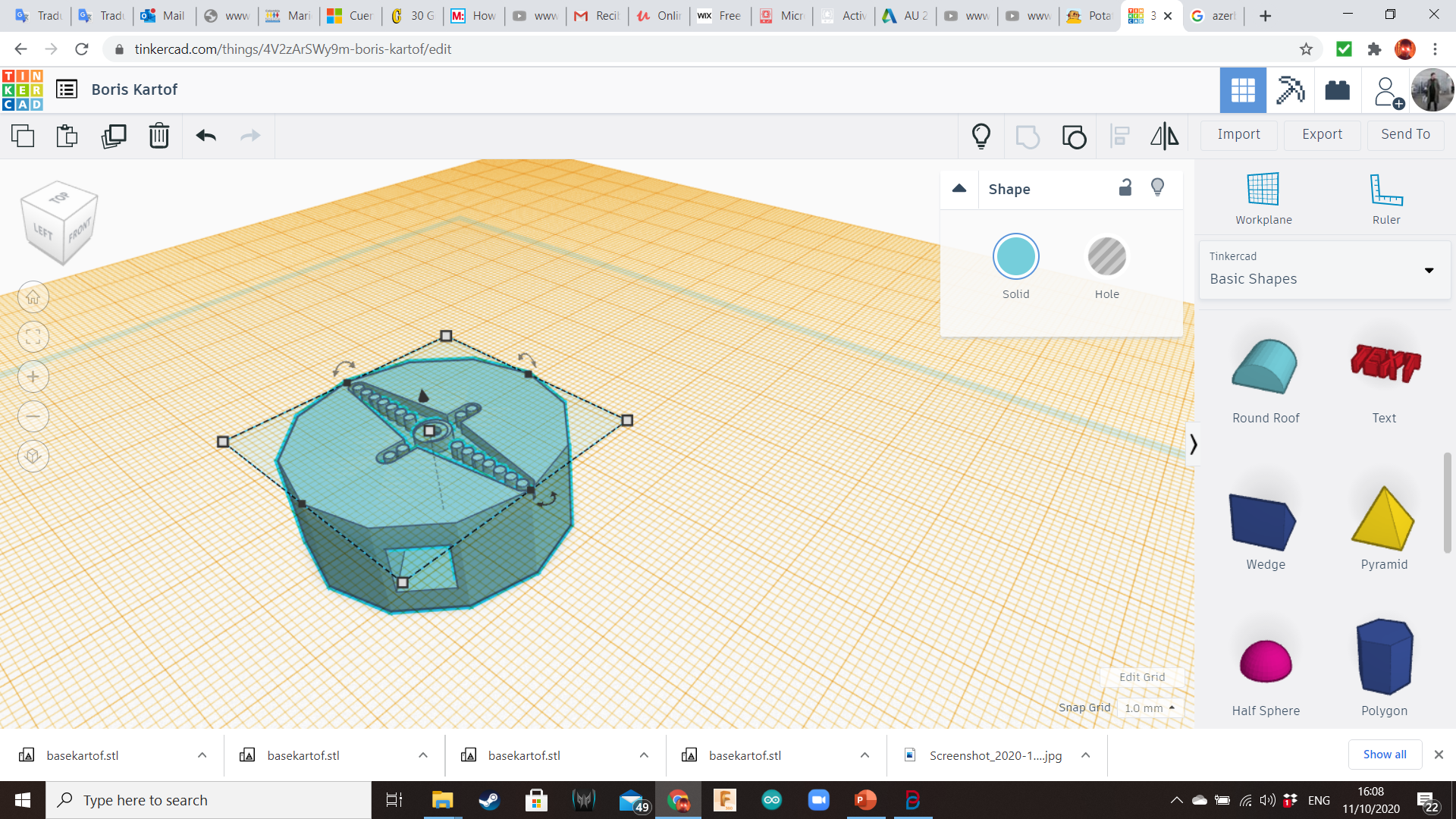Click the Undo arrow
This screenshot has height=819, width=1456.
point(206,136)
